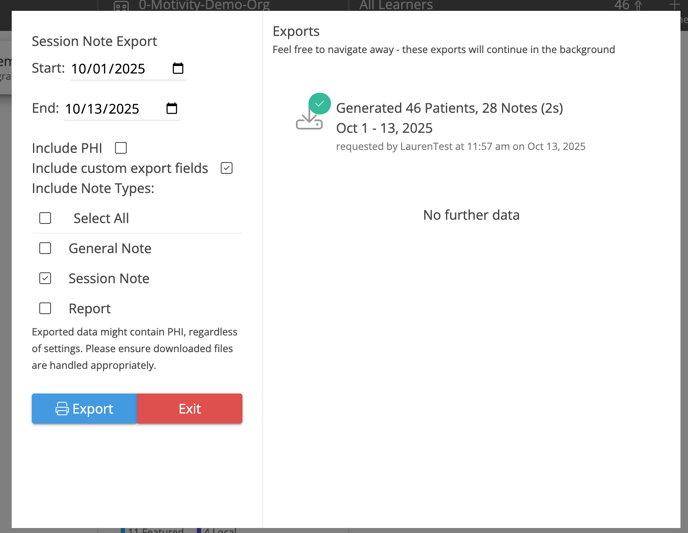Click the printer icon inside Export button
Screen dimensions: 688x533
pyautogui.click(x=62, y=409)
